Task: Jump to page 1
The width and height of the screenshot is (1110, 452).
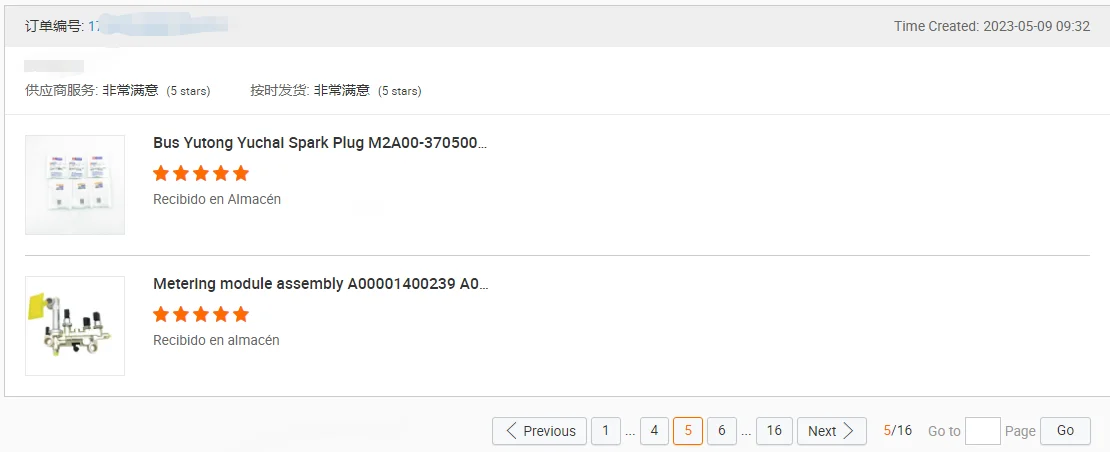Action: [x=605, y=431]
